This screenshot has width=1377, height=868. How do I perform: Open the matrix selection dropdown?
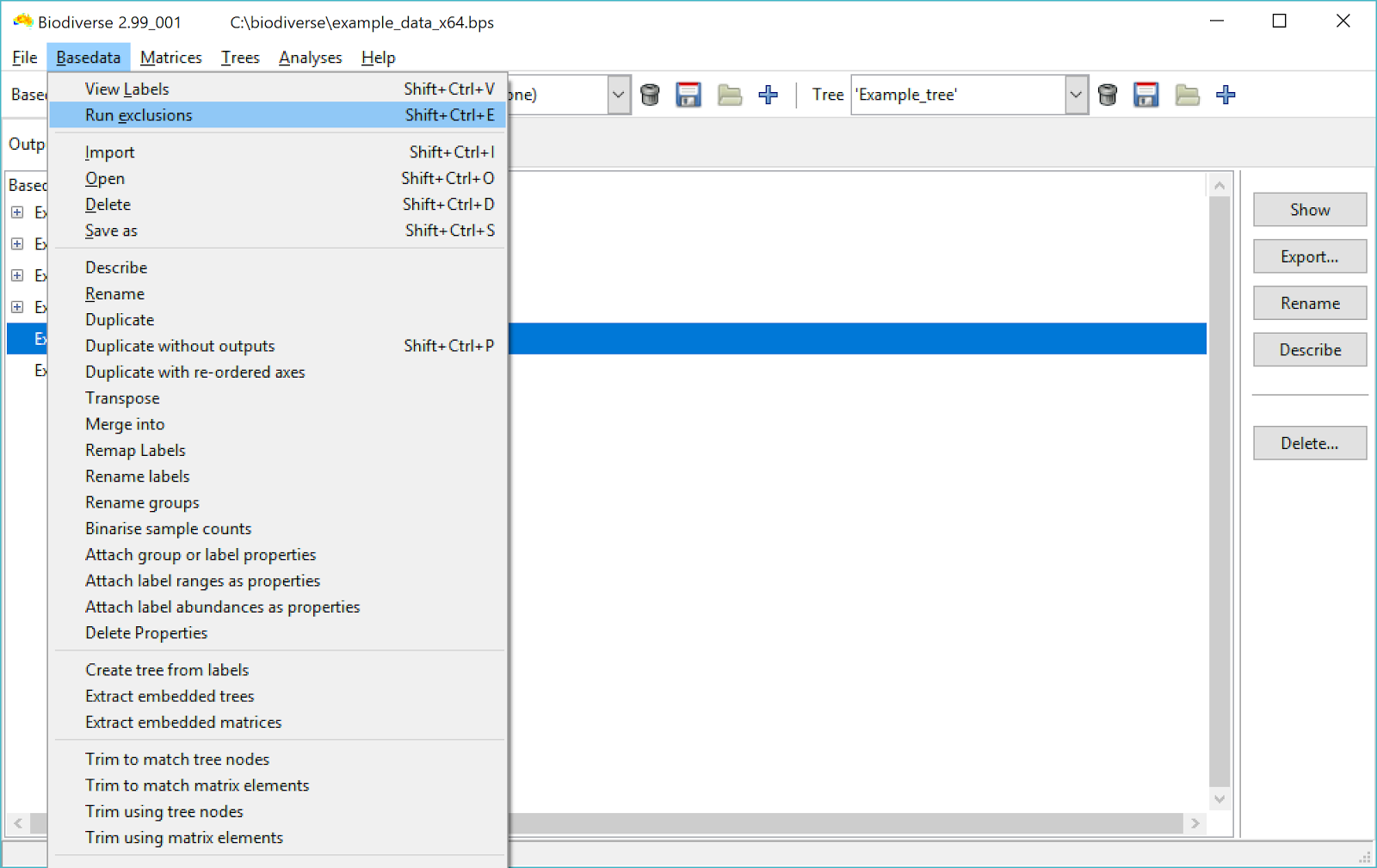[618, 95]
